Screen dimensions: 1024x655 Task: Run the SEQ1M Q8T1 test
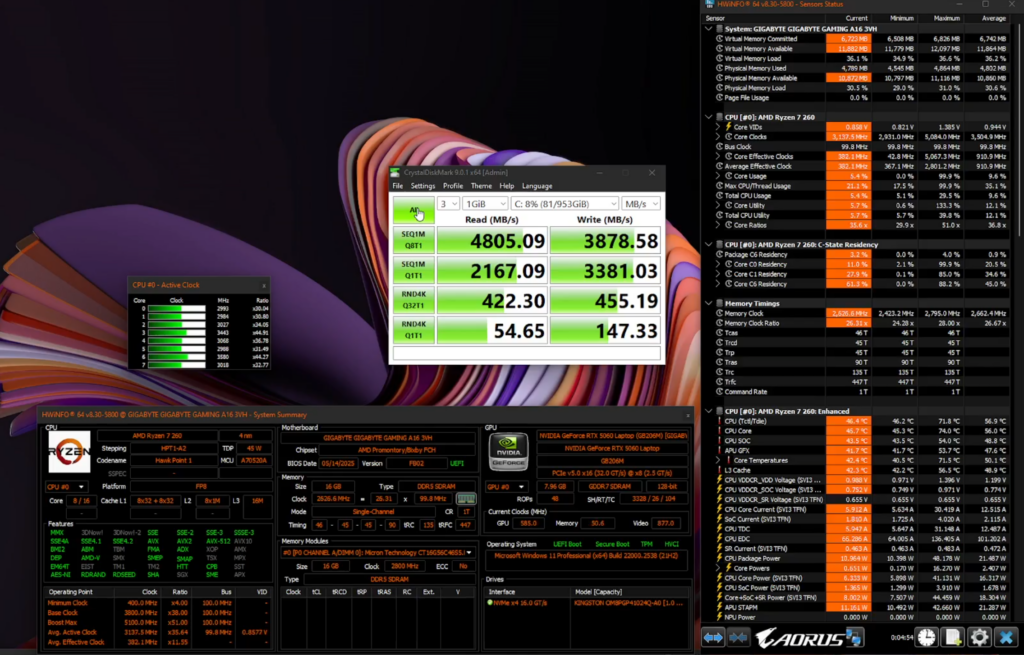[413, 240]
